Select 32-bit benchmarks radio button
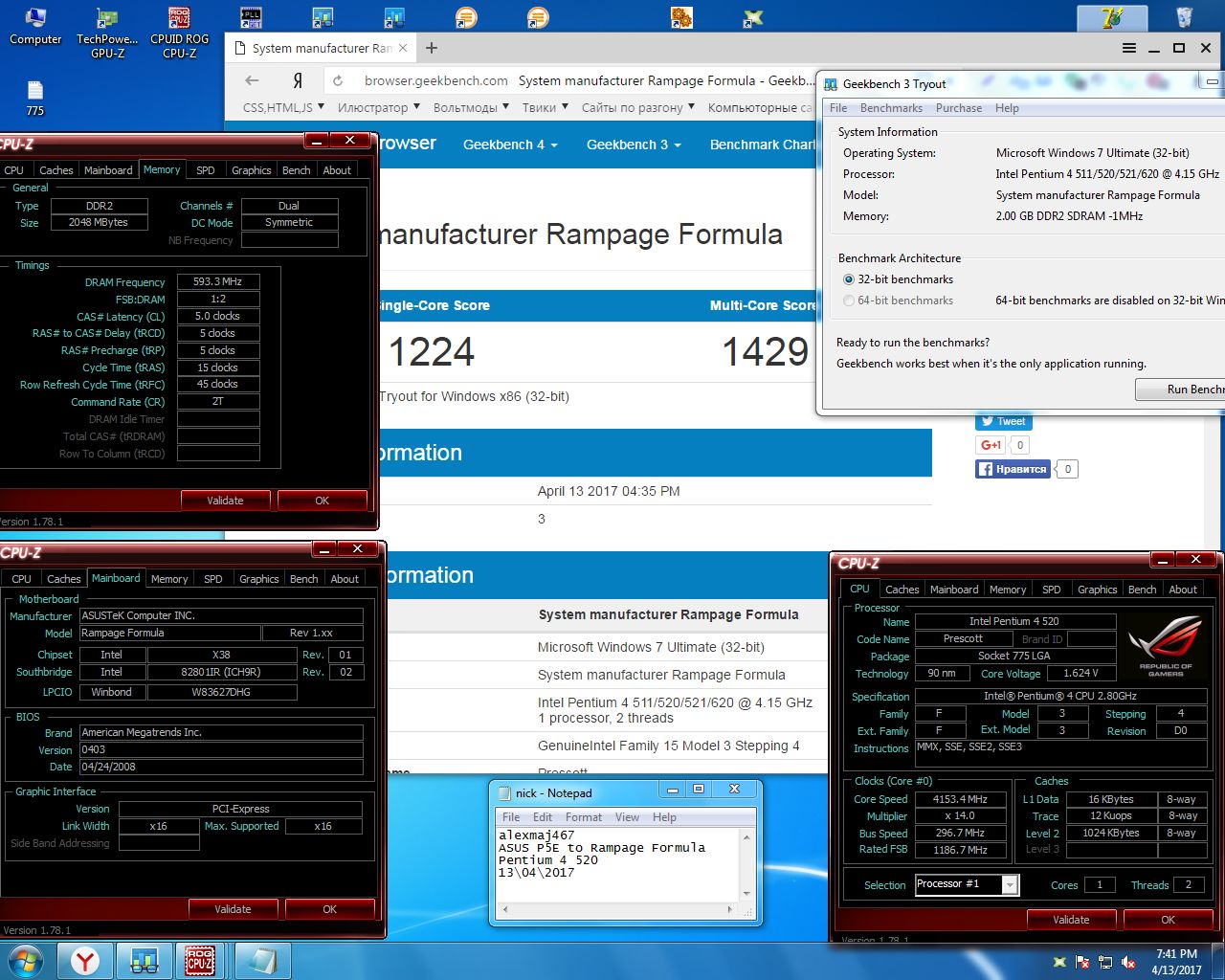This screenshot has width=1225, height=980. 848,279
